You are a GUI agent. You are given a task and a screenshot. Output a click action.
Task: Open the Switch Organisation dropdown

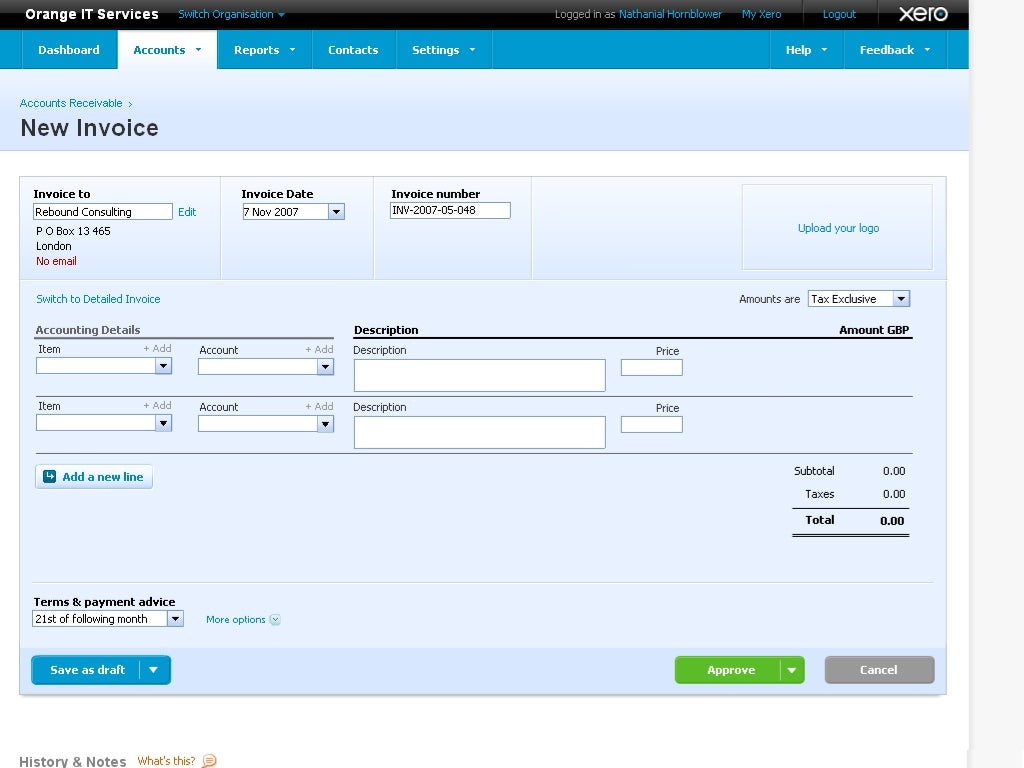coord(231,14)
